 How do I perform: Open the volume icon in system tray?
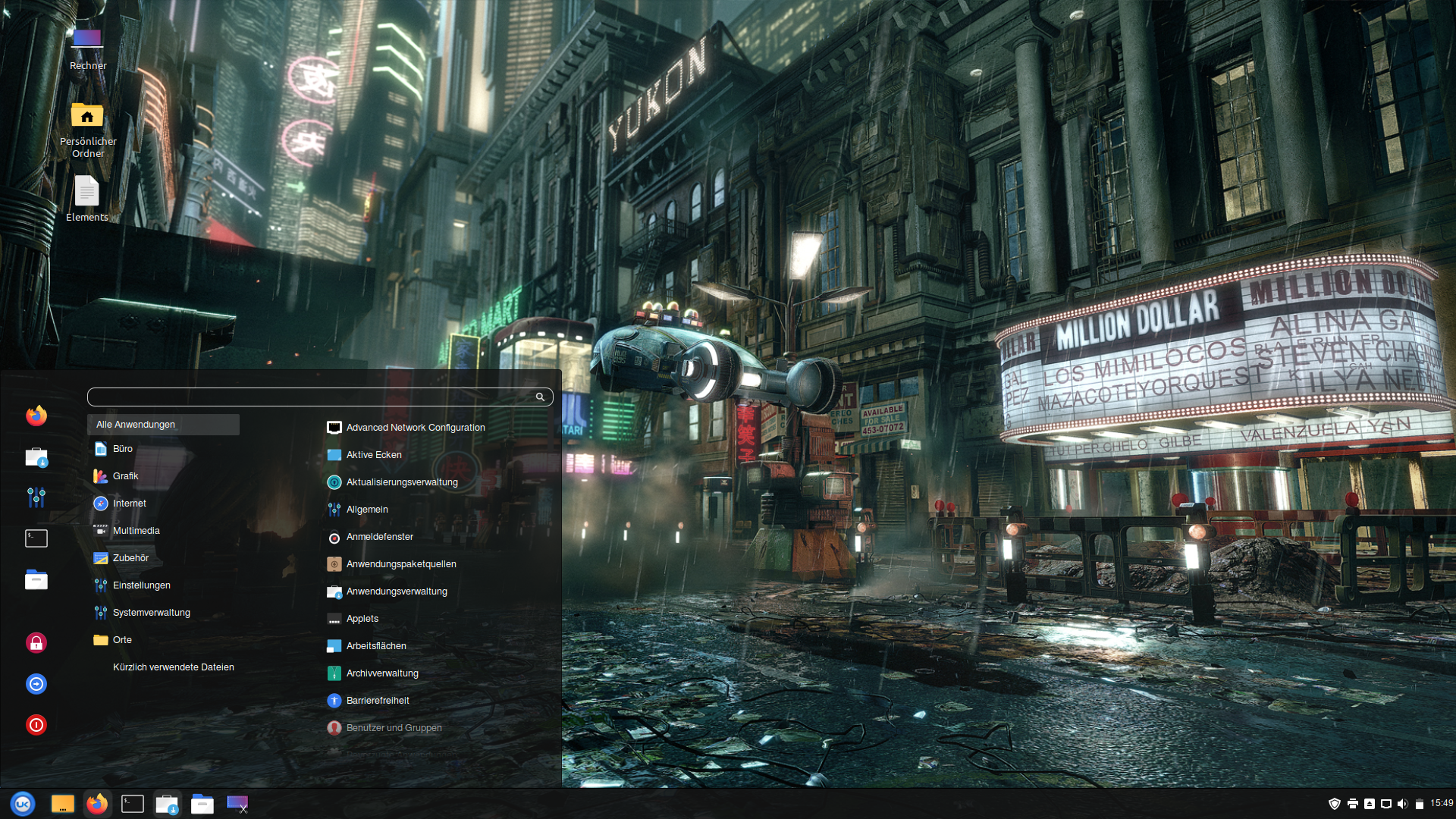coord(1402,804)
